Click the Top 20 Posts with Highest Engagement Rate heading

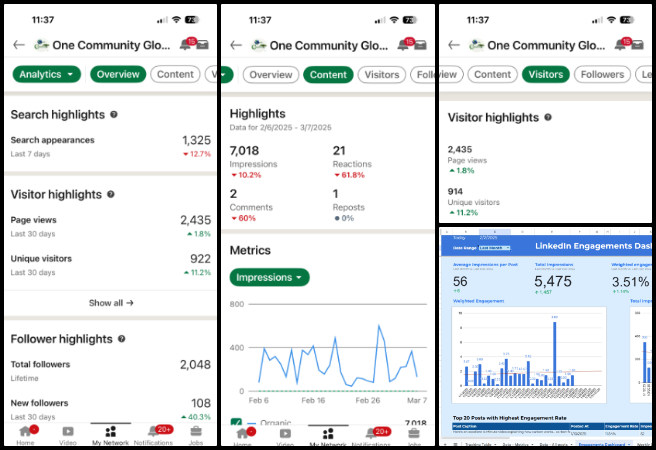point(510,418)
